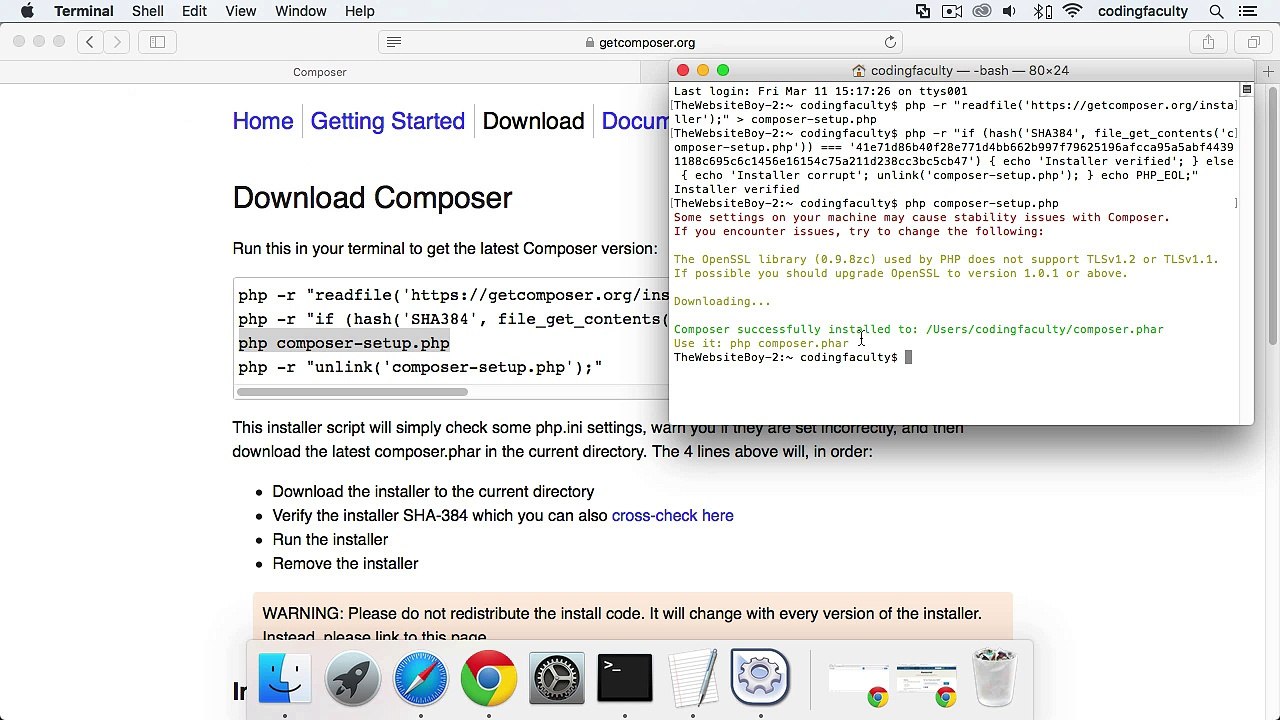
Task: Open Terminal from the Dock
Action: coord(625,679)
